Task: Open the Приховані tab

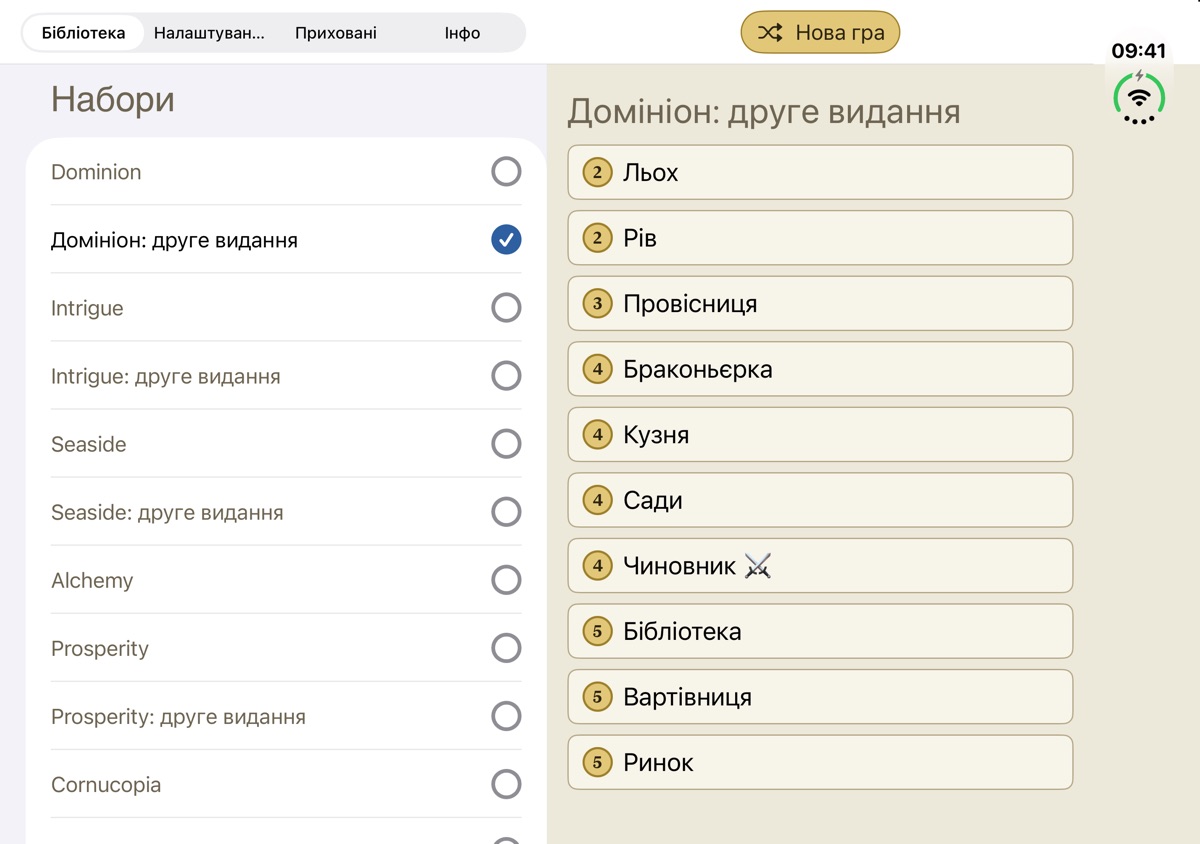Action: (x=336, y=33)
